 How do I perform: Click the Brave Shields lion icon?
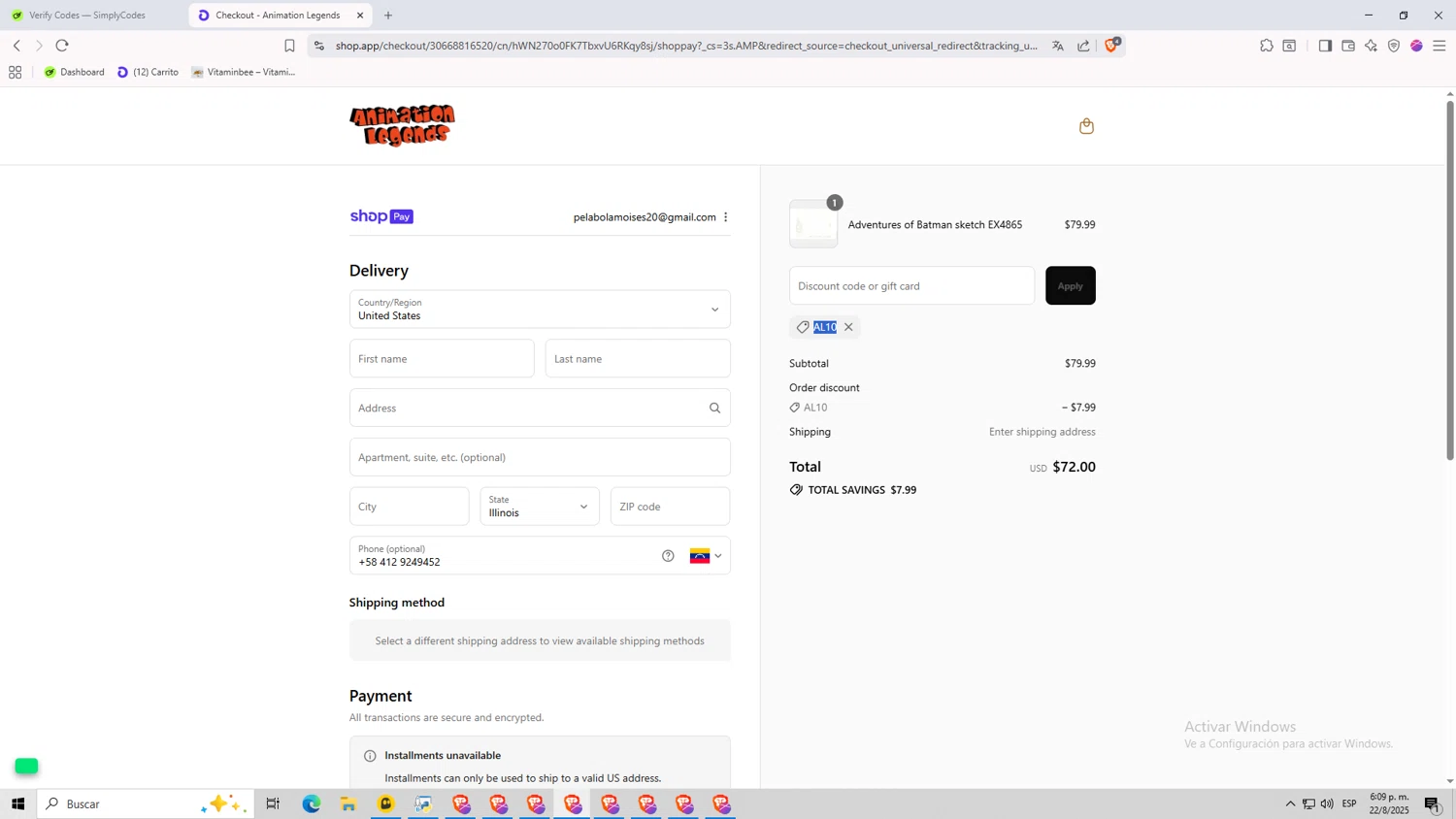tap(1112, 45)
